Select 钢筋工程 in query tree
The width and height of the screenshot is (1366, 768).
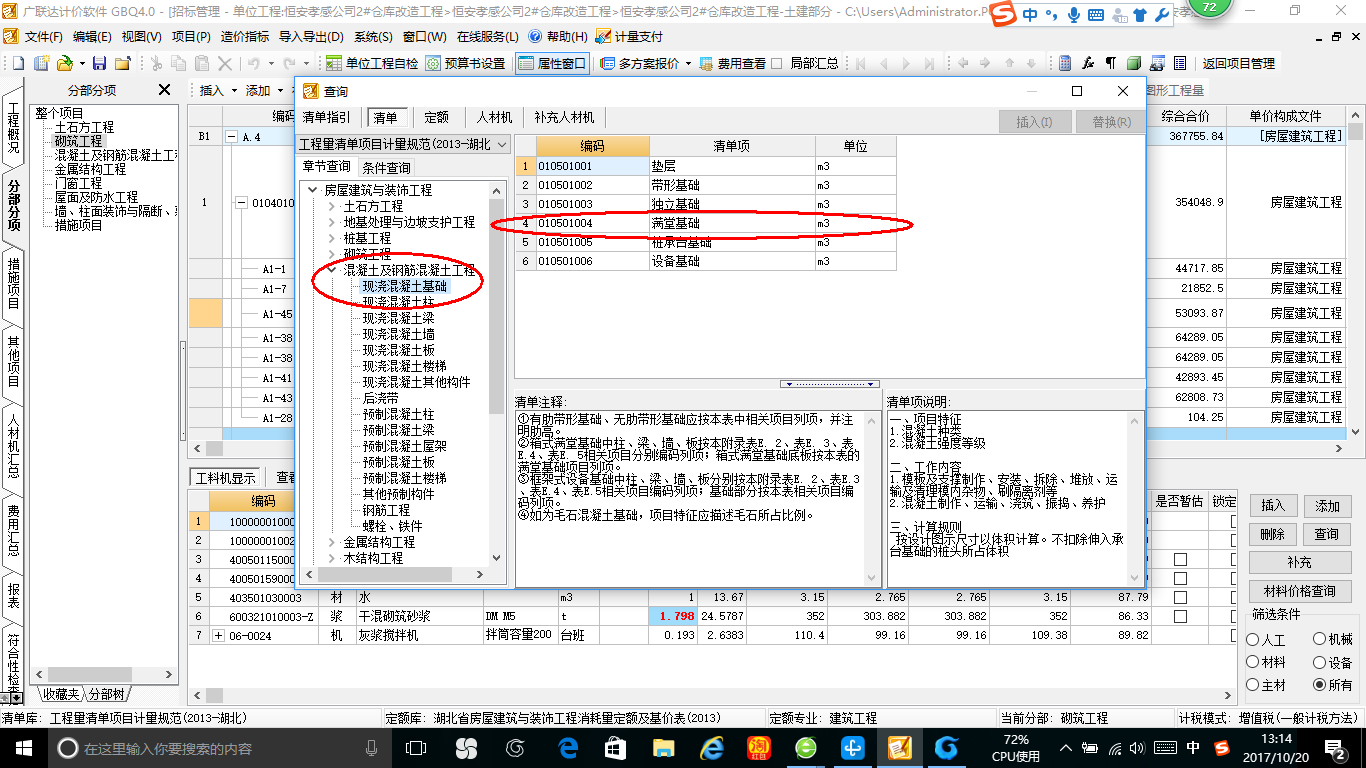point(386,510)
